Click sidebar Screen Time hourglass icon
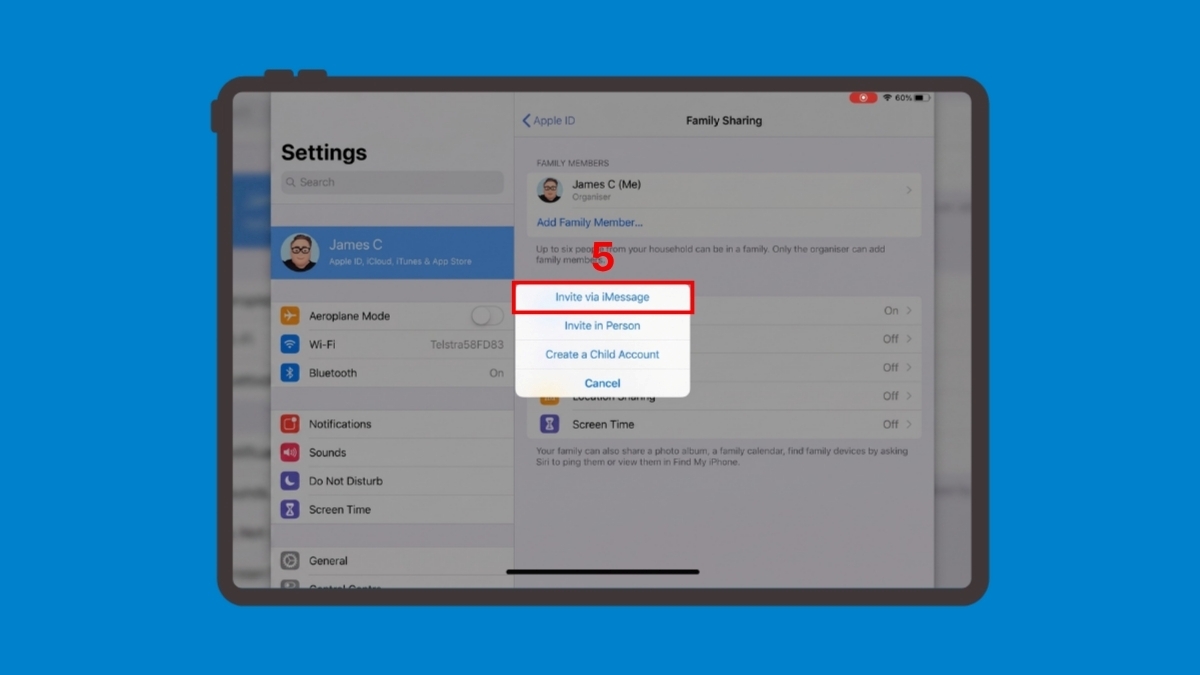This screenshot has height=675, width=1200. click(x=290, y=509)
